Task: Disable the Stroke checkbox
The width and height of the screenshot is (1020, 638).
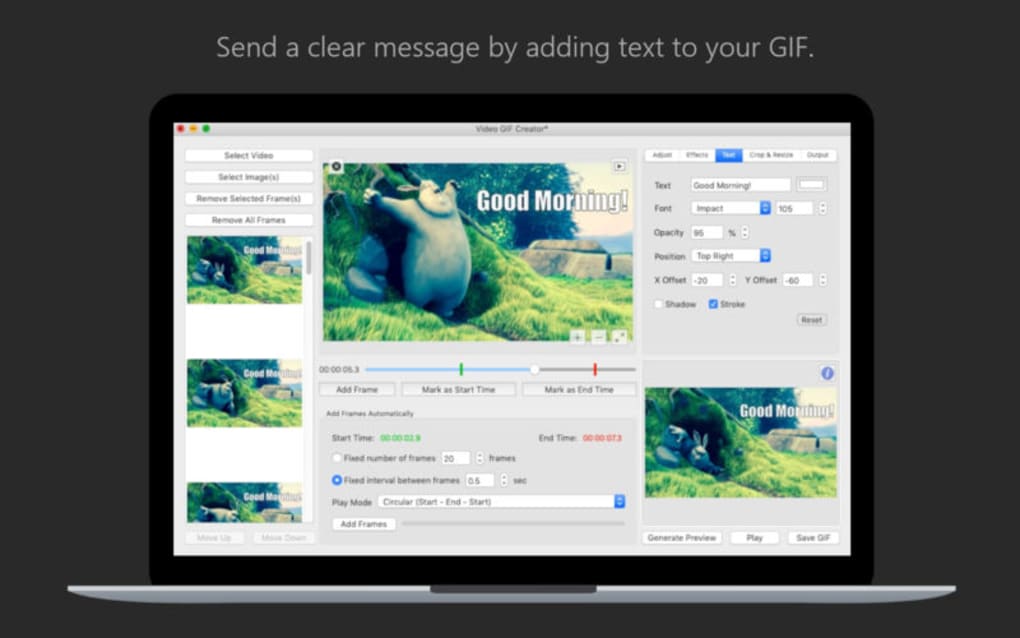Action: pyautogui.click(x=712, y=304)
